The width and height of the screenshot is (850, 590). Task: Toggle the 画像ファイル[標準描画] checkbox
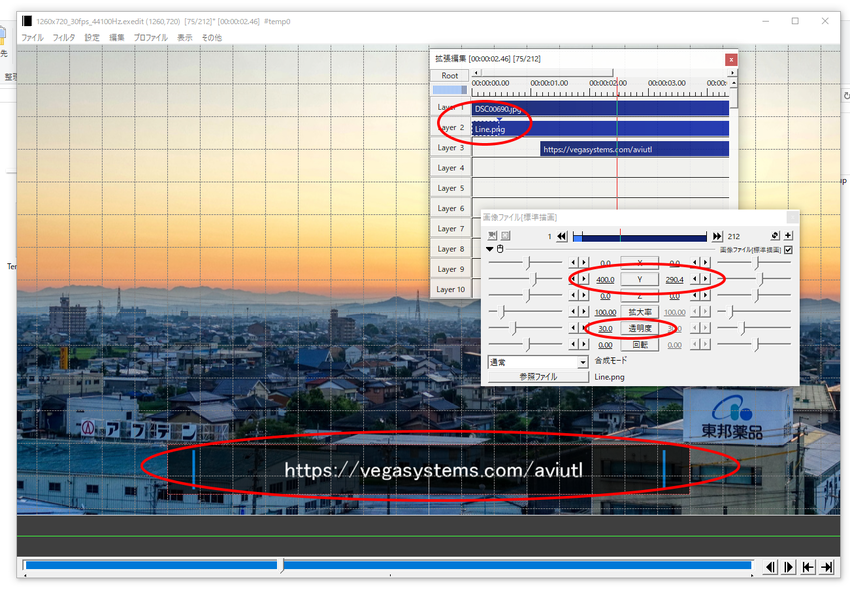(x=788, y=249)
